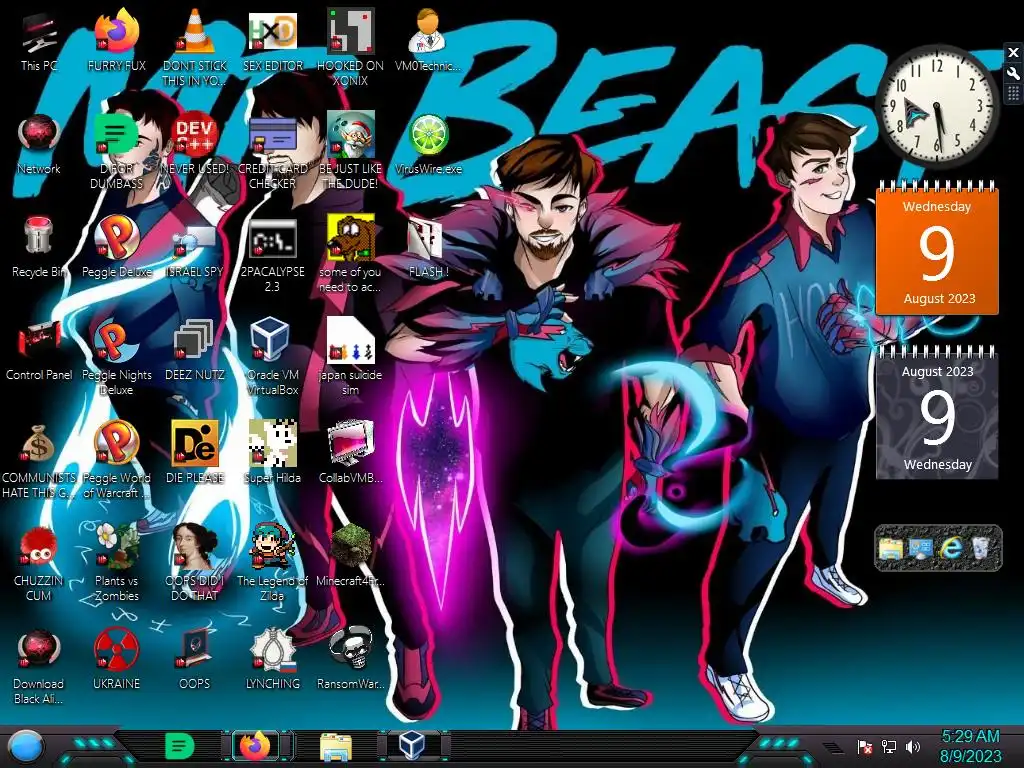Open VirtualBox from the taskbar
The height and width of the screenshot is (768, 1024).
tap(412, 746)
